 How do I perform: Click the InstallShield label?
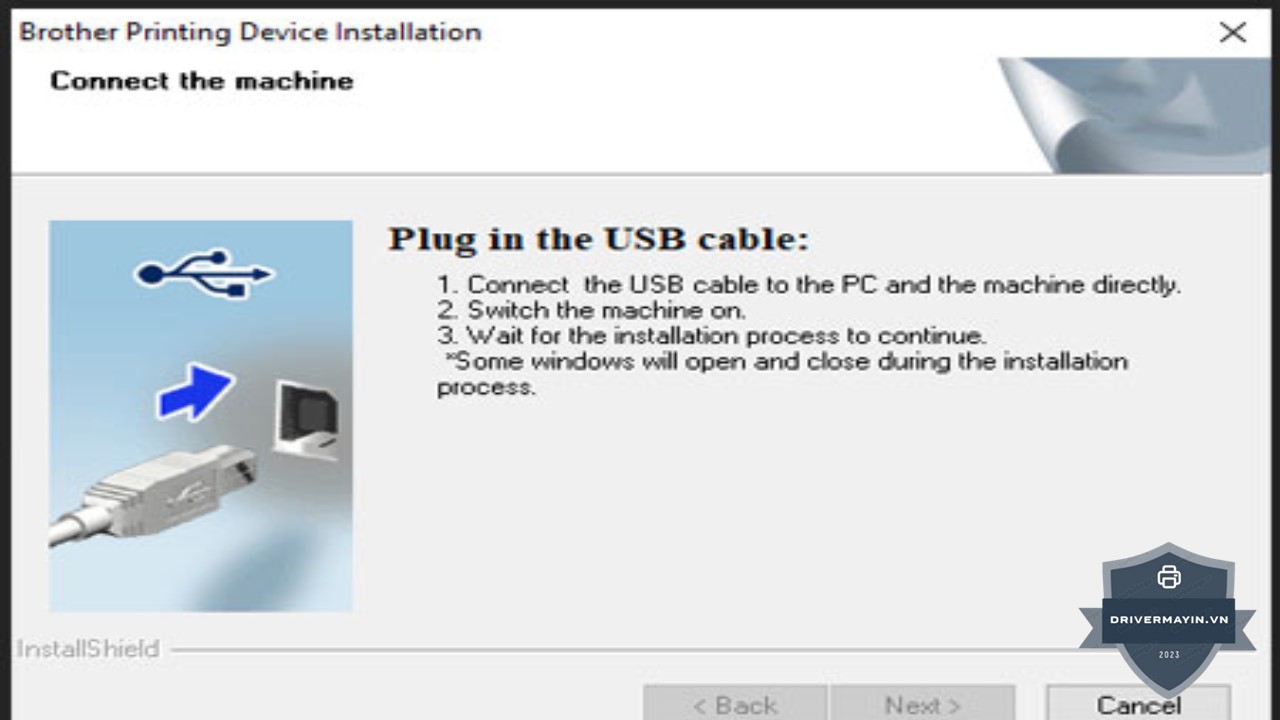pyautogui.click(x=88, y=649)
